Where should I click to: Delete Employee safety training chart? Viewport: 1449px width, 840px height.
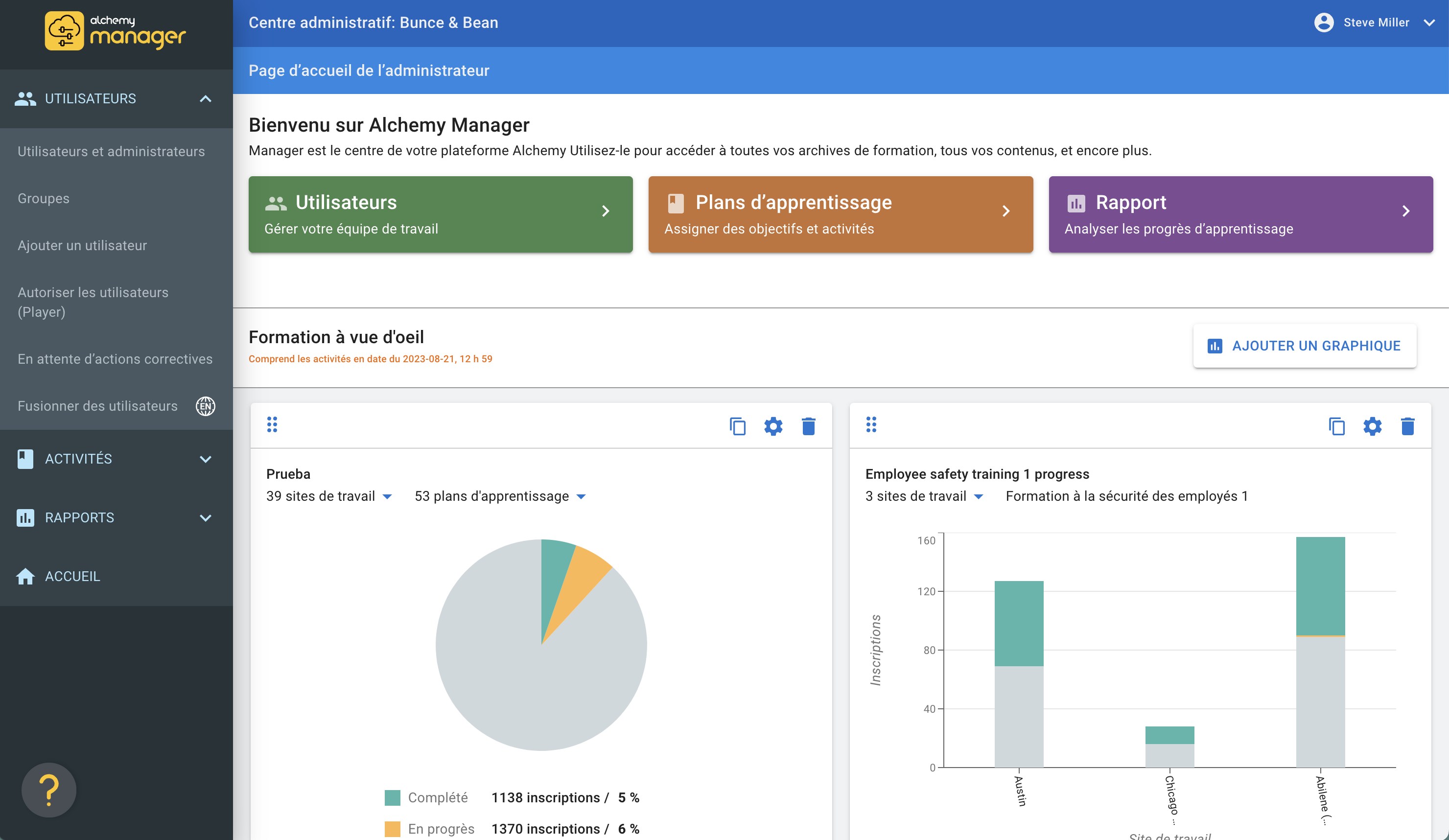coord(1407,426)
